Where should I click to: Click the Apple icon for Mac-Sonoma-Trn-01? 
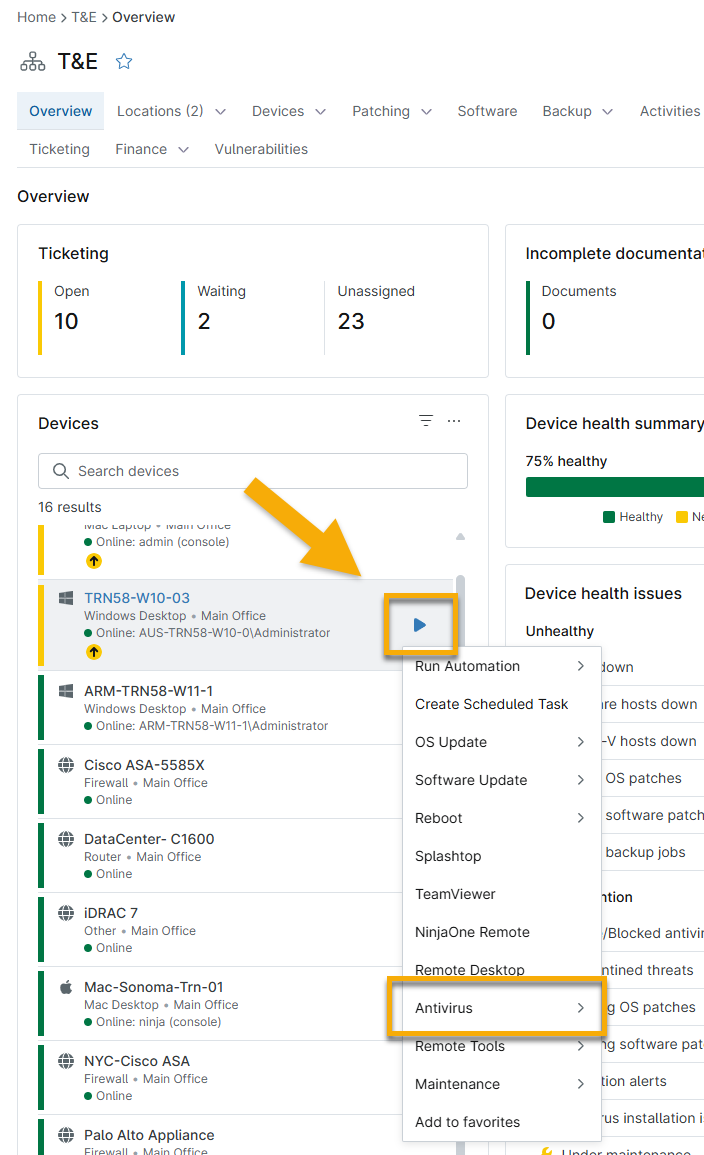coord(66,987)
